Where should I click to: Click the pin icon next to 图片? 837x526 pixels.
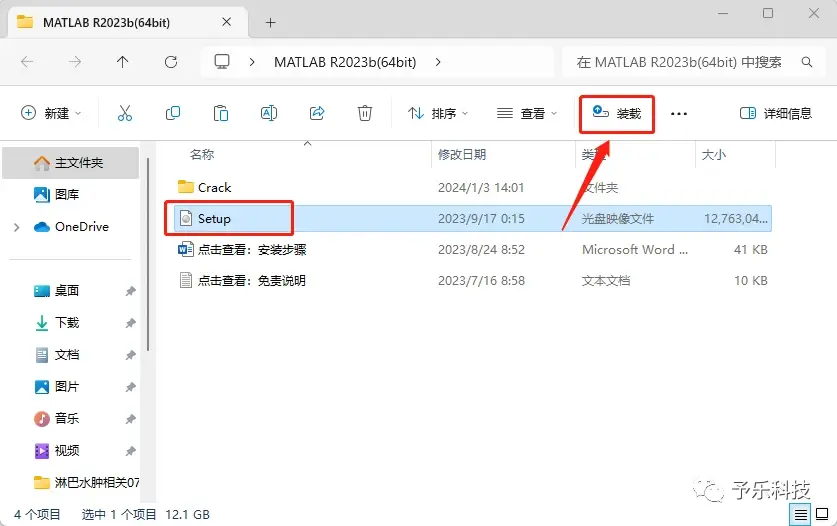[x=130, y=387]
